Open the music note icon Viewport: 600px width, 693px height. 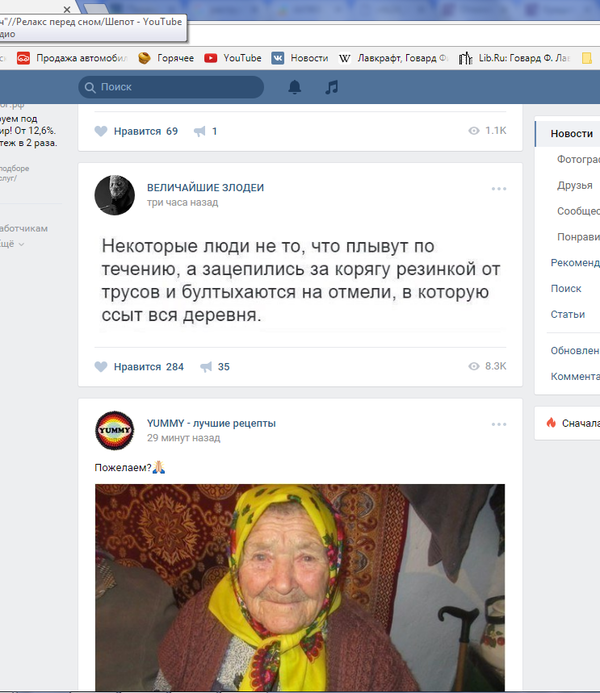point(332,87)
